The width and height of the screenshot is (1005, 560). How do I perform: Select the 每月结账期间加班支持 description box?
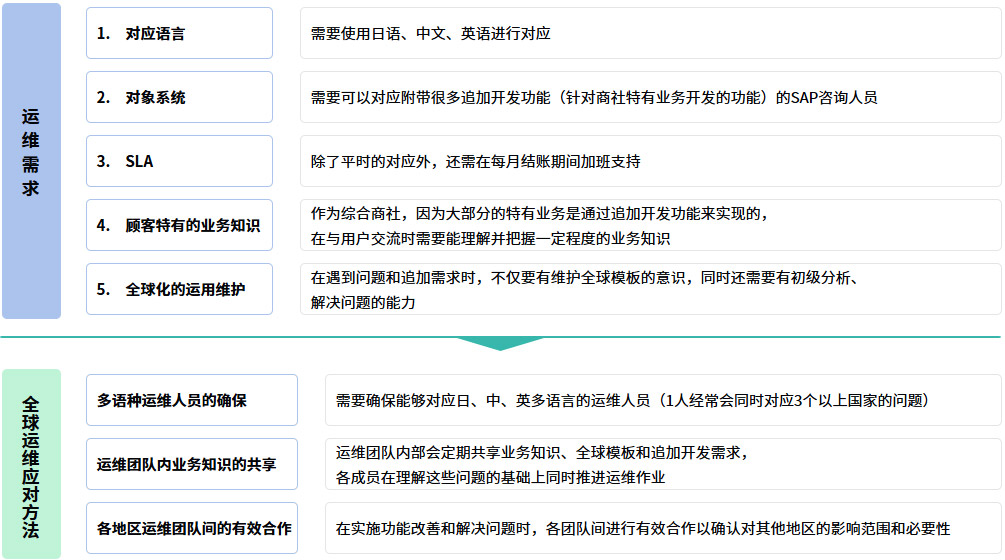point(650,161)
